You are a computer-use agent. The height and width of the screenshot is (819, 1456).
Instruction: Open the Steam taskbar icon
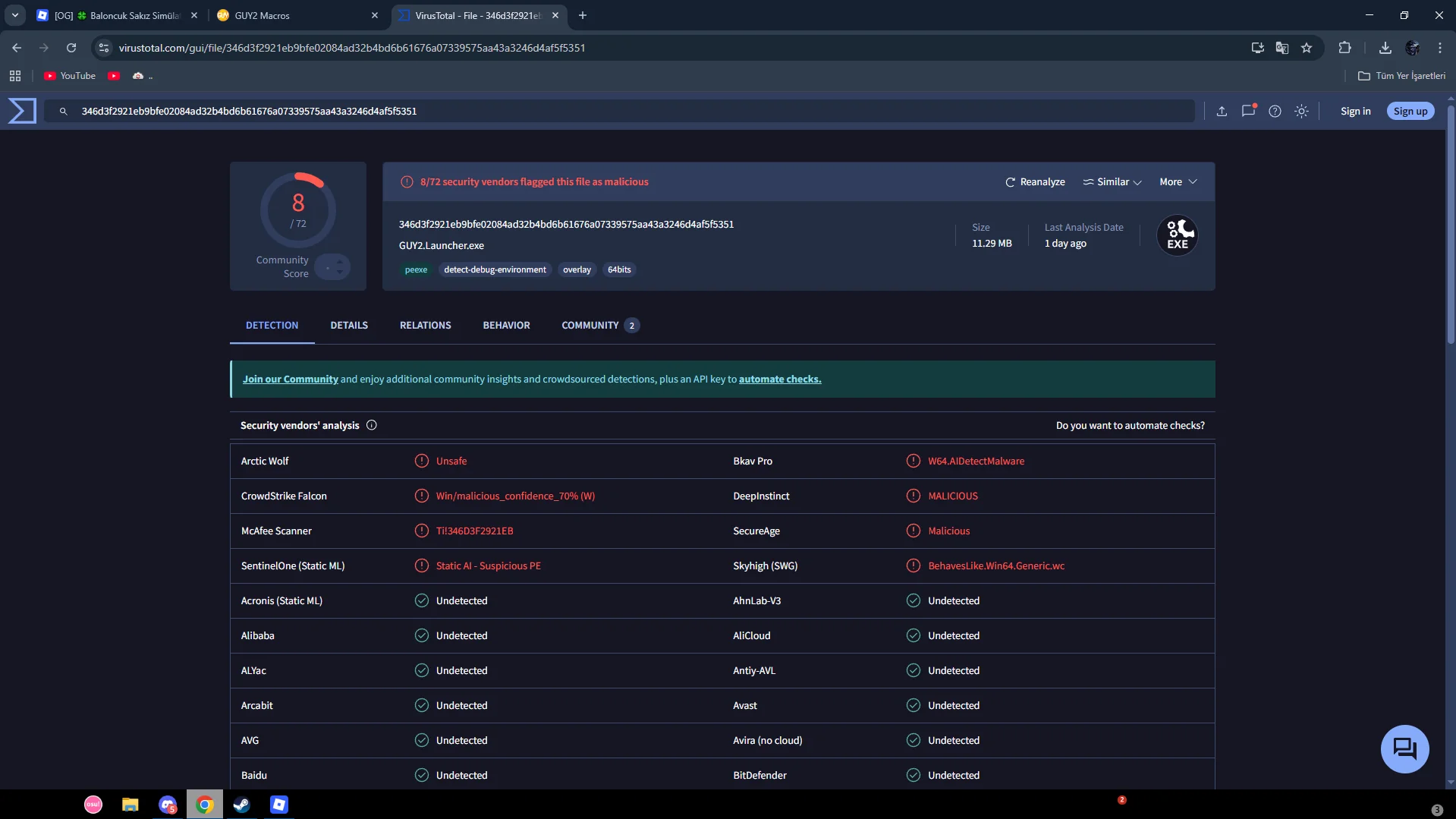(x=242, y=805)
